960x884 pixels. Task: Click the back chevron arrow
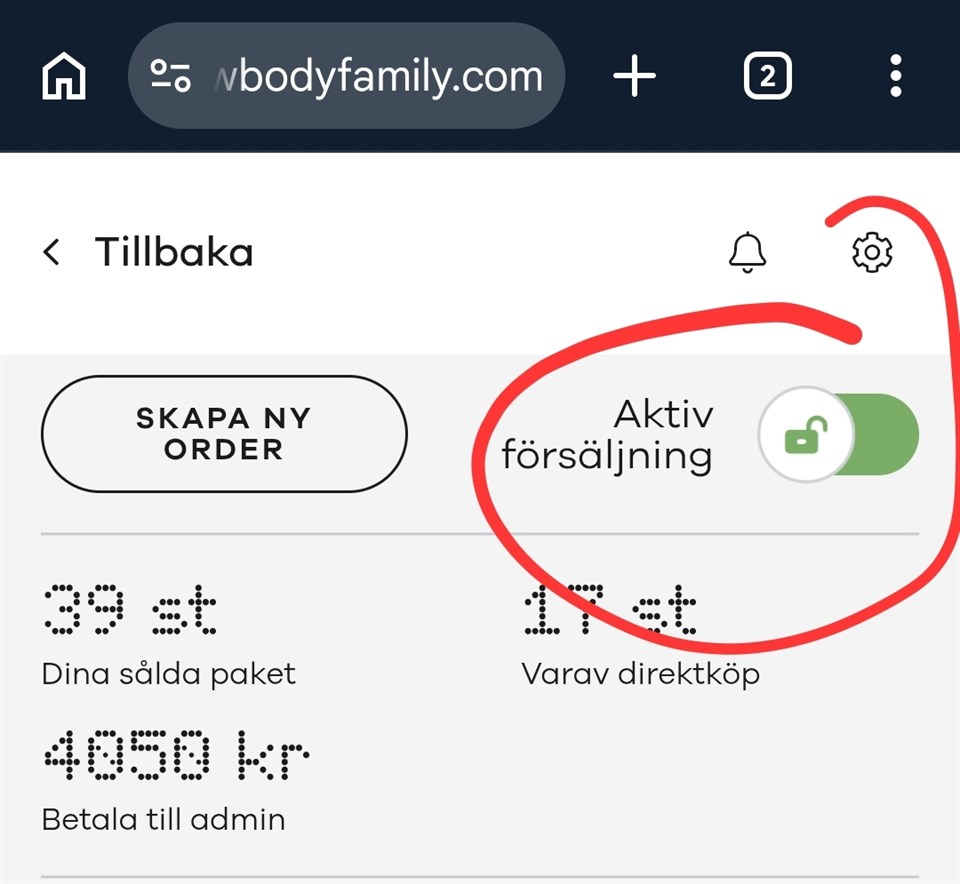52,252
